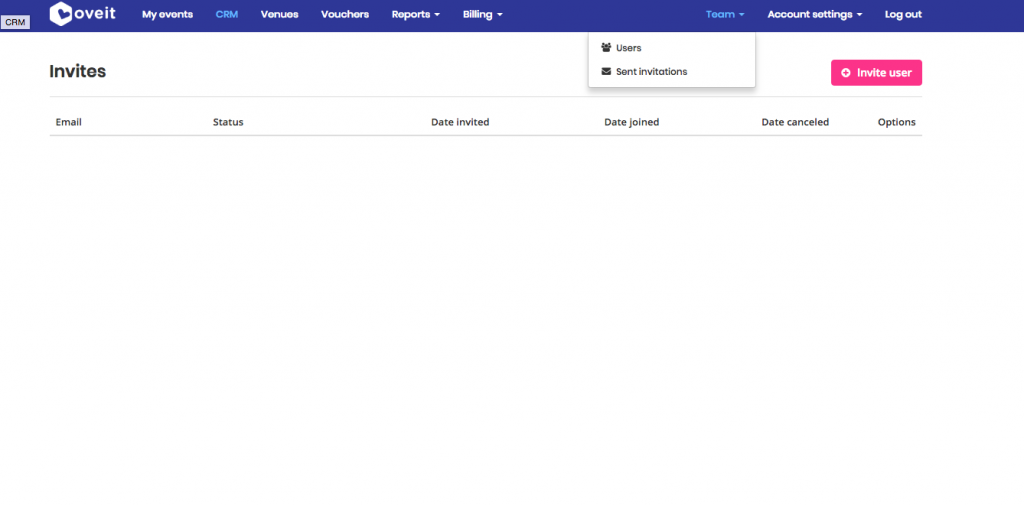Click the Options column header
Screen dimensions: 1024x505
tap(897, 122)
